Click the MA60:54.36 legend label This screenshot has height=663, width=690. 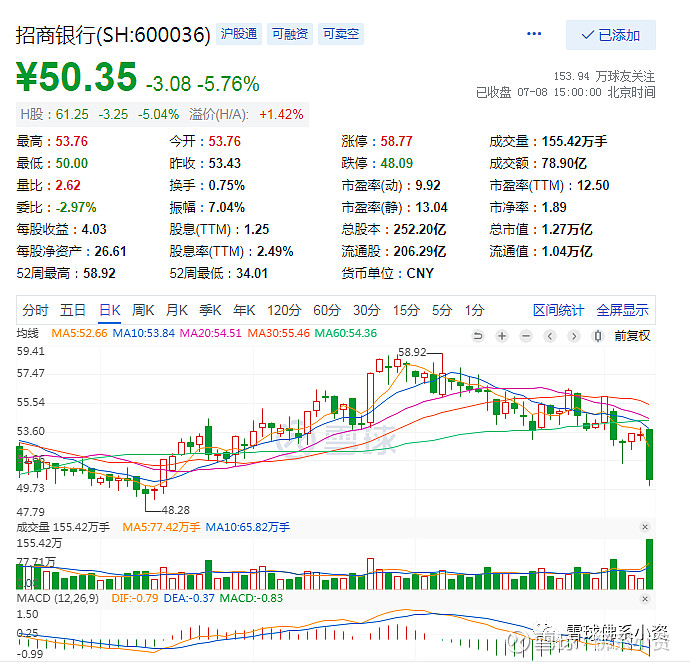pyautogui.click(x=346, y=333)
